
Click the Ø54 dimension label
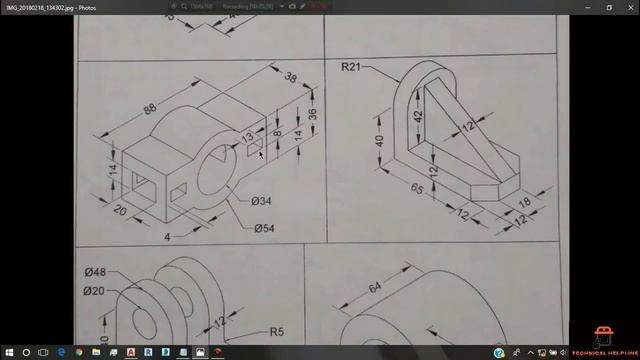click(x=264, y=228)
